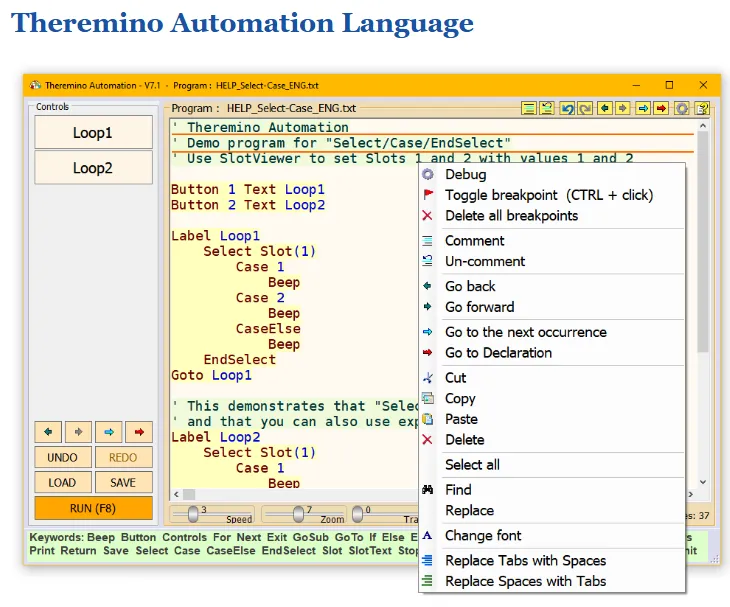730x607 pixels.
Task: Click code line "Goto Loop1"
Action: click(x=211, y=375)
